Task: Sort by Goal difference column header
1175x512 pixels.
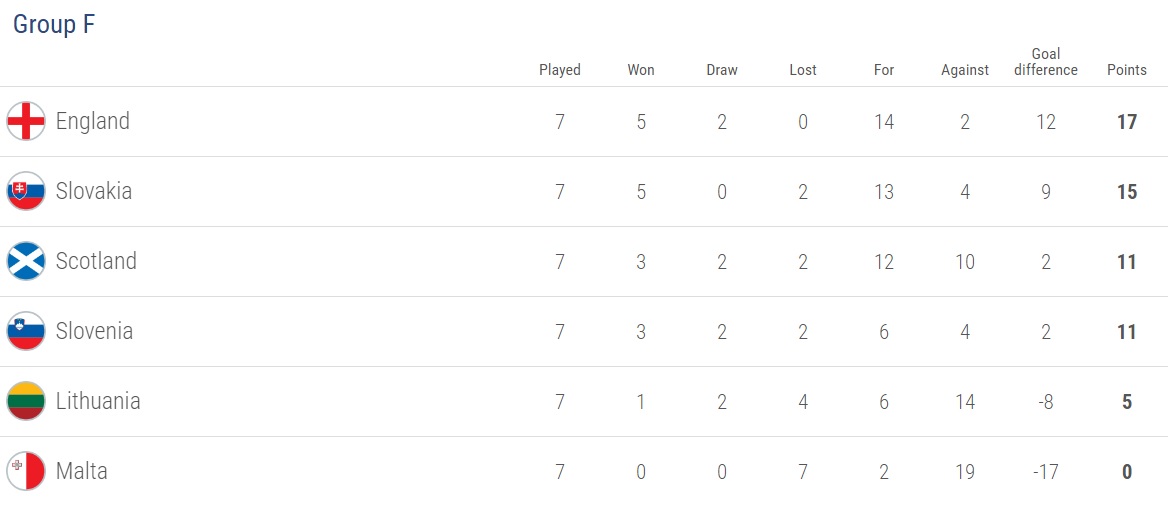Action: 1046,62
